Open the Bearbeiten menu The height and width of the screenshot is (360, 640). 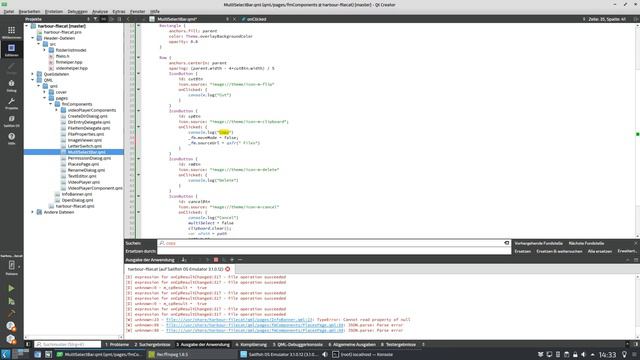(x=29, y=11)
